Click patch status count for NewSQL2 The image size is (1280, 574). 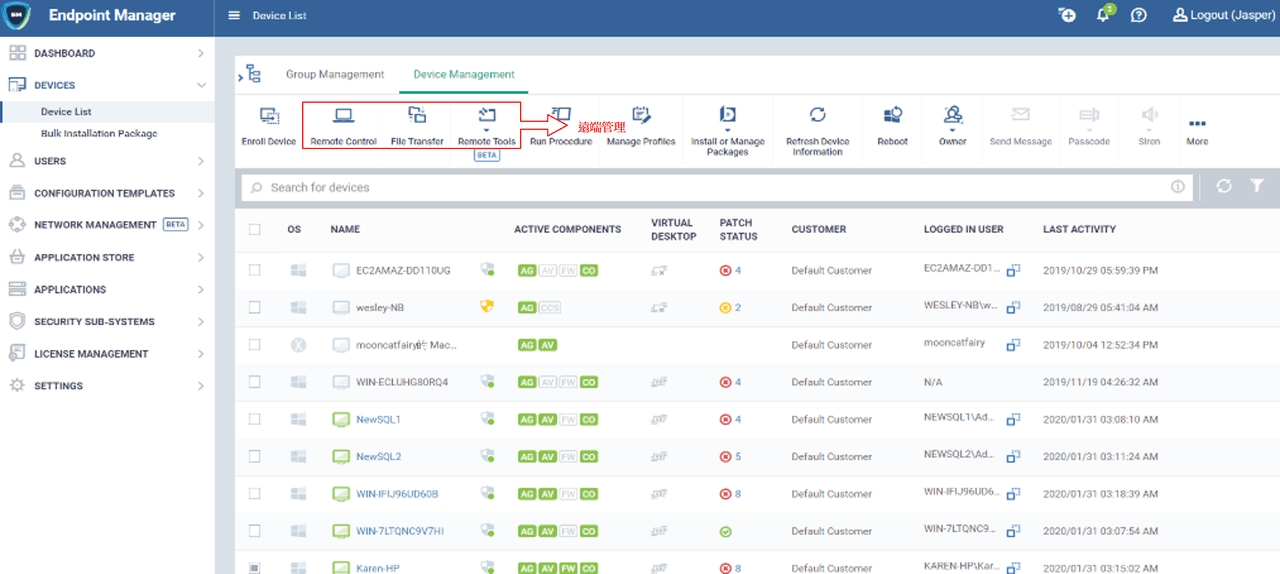pyautogui.click(x=738, y=456)
